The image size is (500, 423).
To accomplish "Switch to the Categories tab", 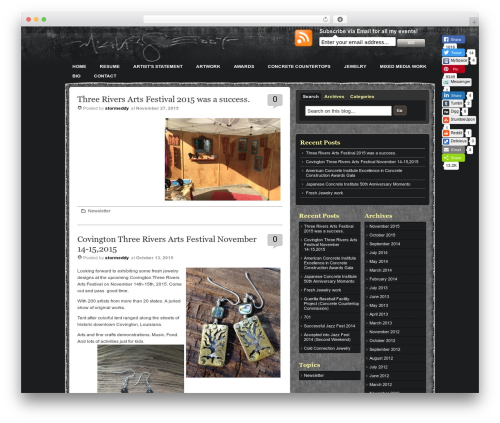I will 362,97.
